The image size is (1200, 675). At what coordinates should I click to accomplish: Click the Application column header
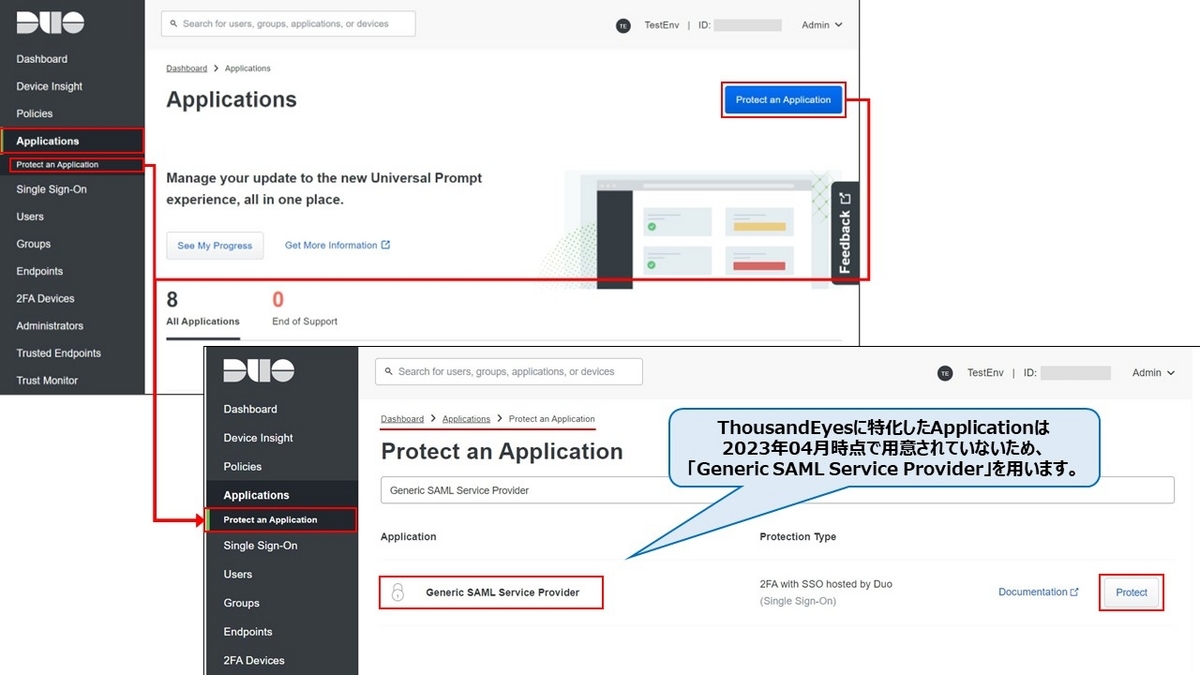[x=408, y=537]
